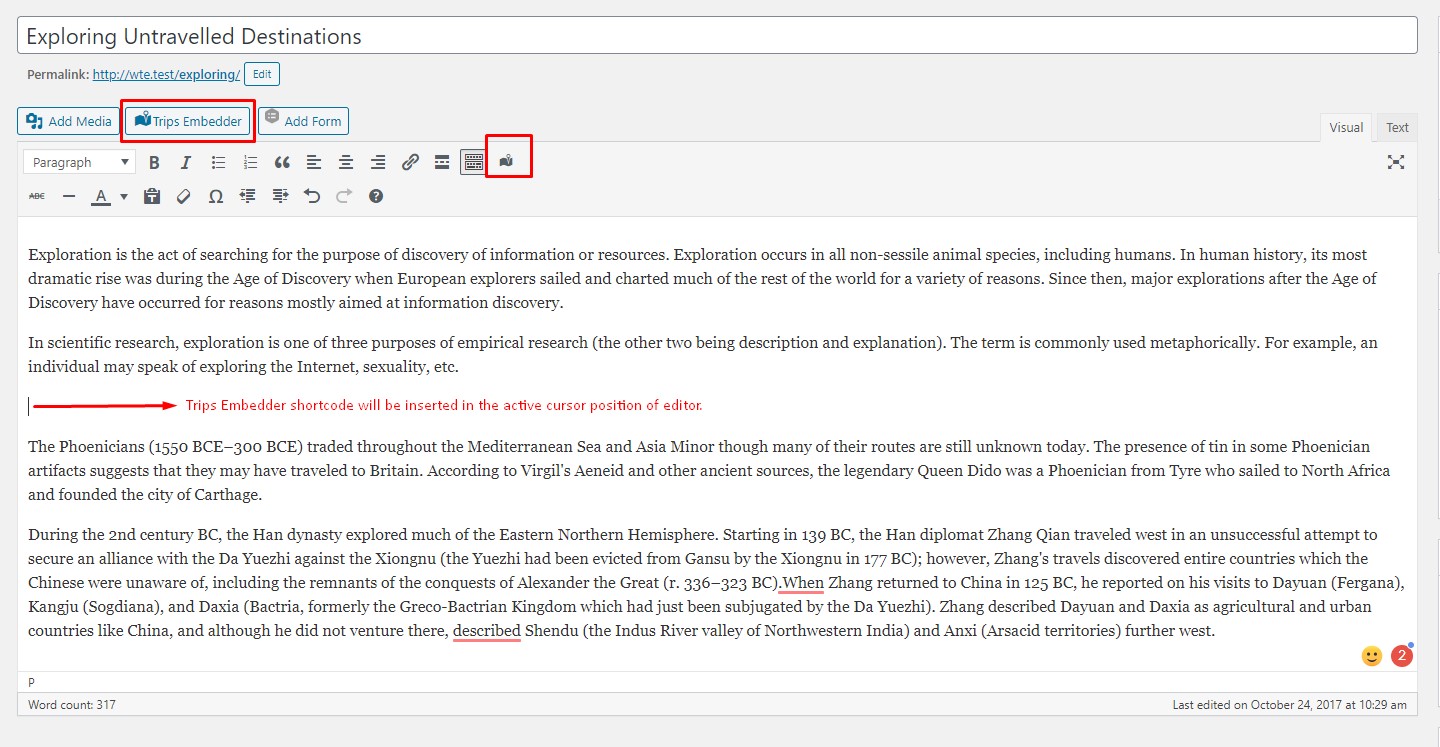Apply strikethrough formatting
This screenshot has width=1440, height=747.
tap(37, 196)
